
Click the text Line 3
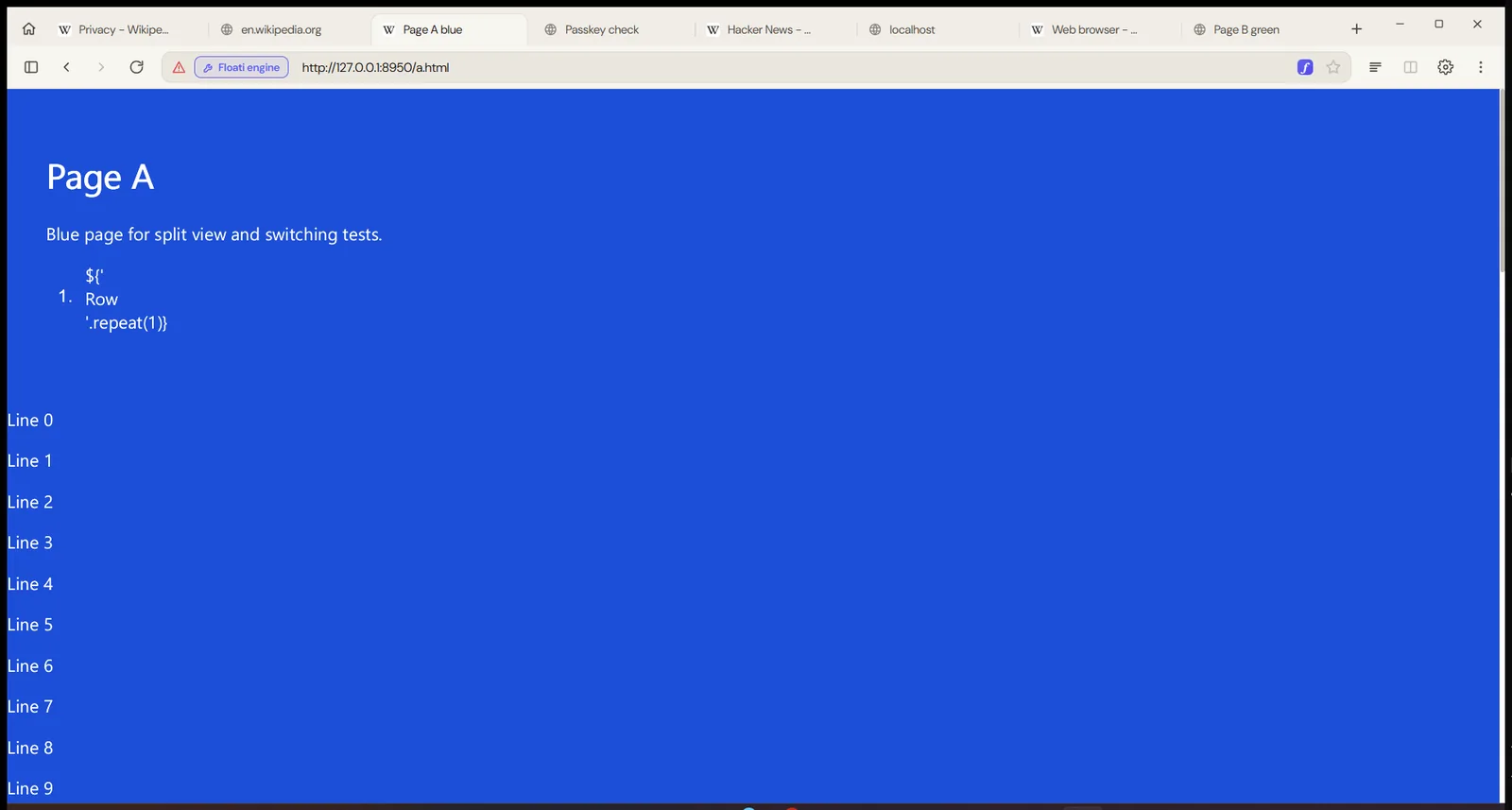(30, 543)
